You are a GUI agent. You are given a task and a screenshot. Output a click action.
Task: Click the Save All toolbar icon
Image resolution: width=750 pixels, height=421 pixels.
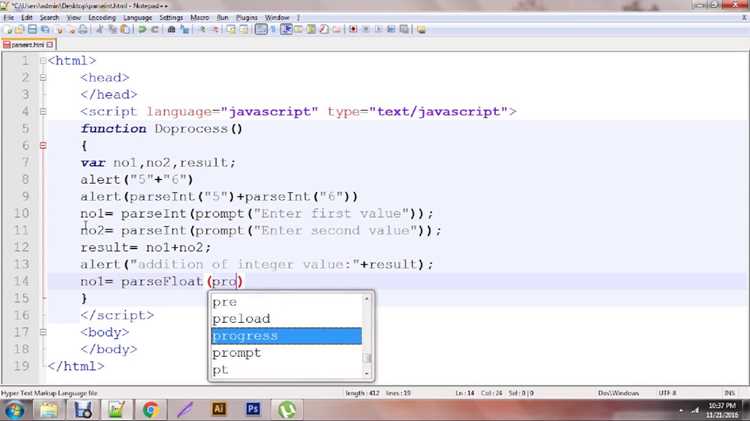[45, 30]
